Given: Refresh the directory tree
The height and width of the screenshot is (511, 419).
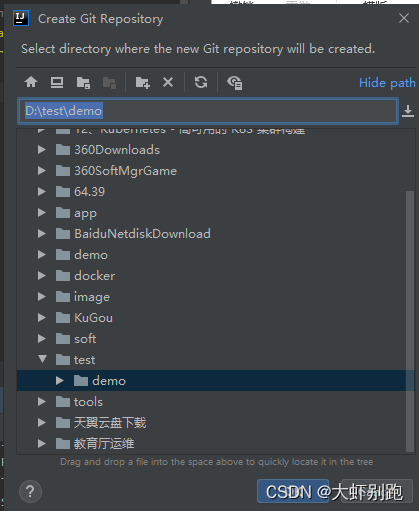Looking at the screenshot, I should coord(201,82).
